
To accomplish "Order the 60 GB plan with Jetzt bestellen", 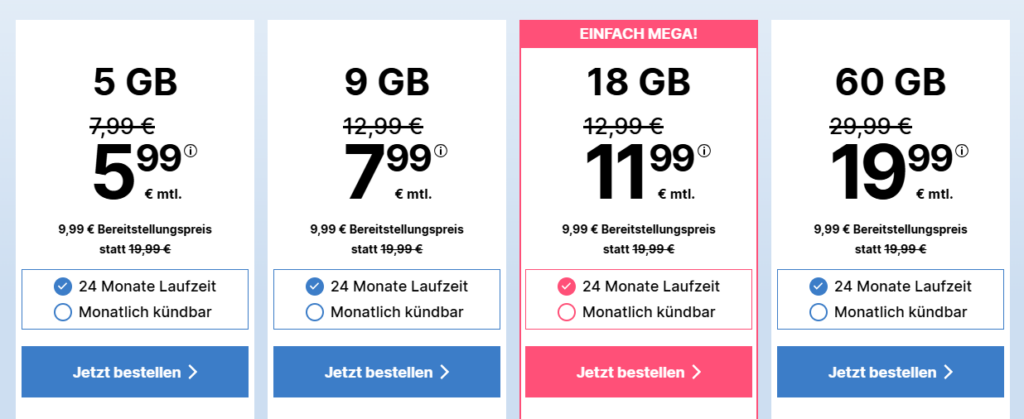I will [x=890, y=372].
